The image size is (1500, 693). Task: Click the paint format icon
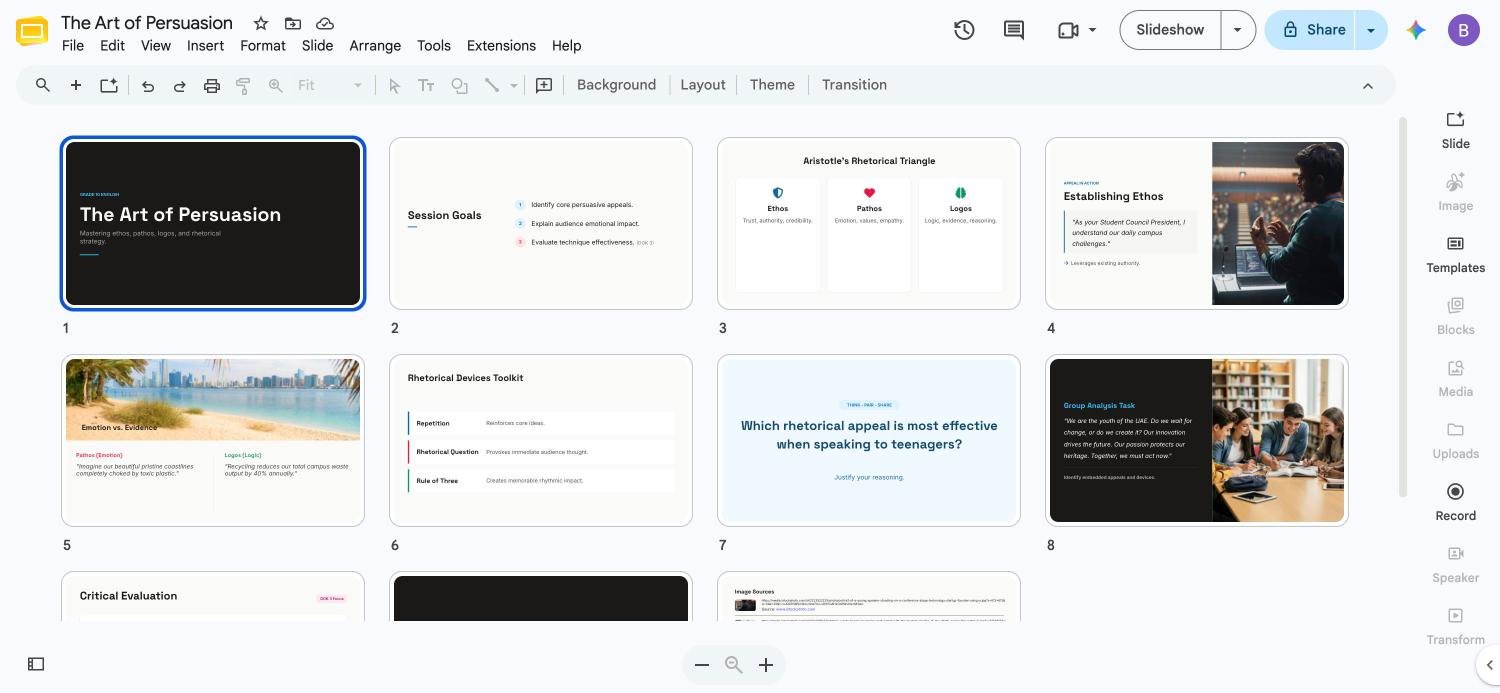[243, 85]
